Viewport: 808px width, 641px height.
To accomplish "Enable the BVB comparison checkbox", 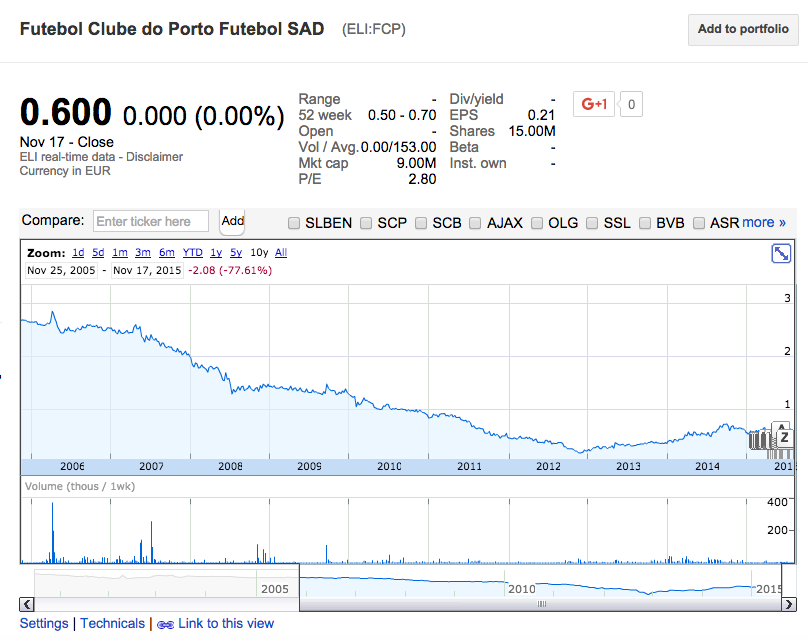I will click(x=645, y=223).
